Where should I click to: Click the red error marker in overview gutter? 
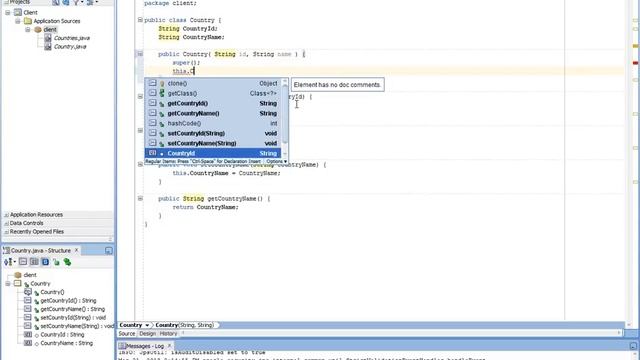pos(635,63)
